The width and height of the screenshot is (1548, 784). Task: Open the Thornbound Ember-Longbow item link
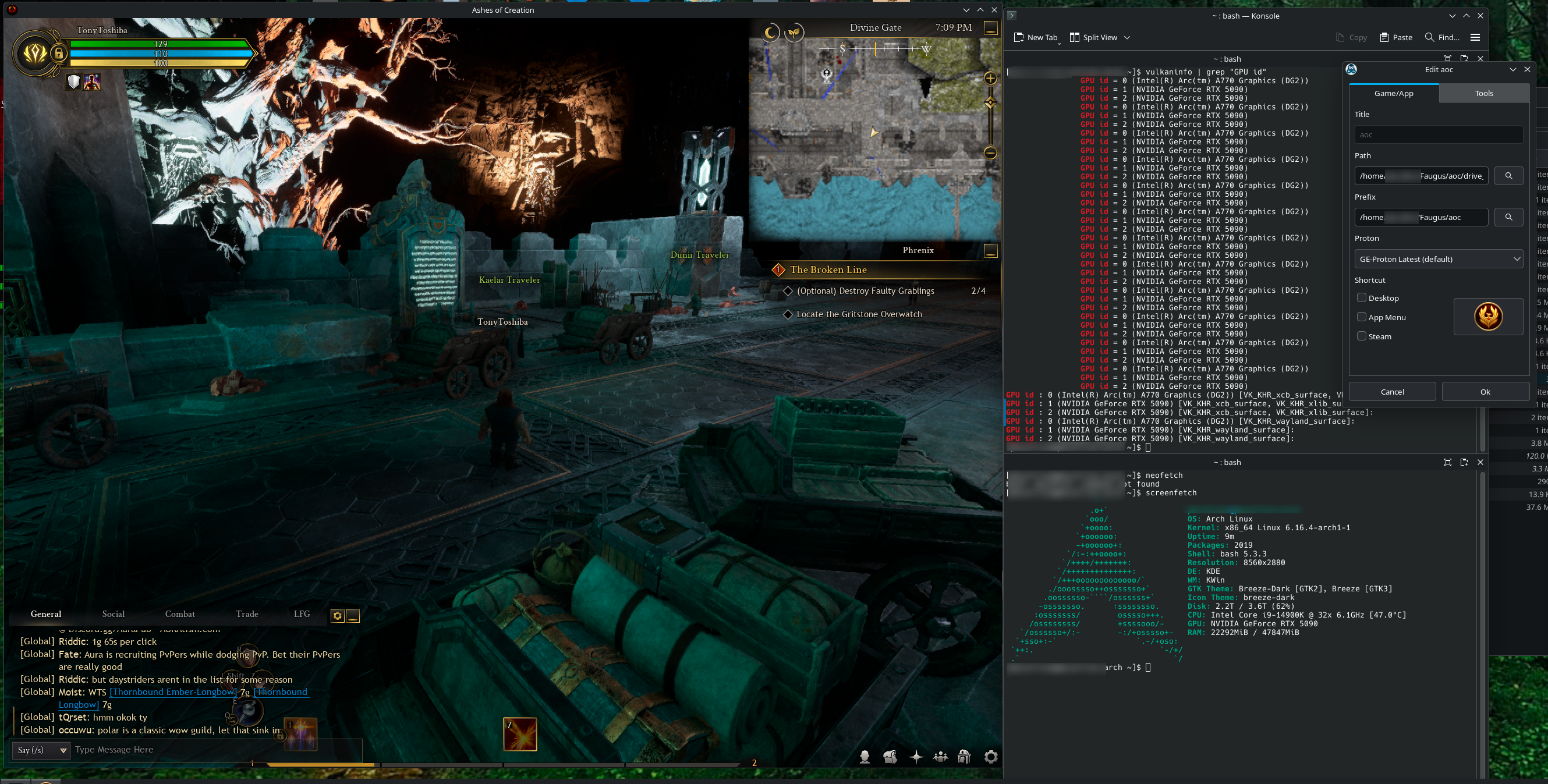point(173,692)
